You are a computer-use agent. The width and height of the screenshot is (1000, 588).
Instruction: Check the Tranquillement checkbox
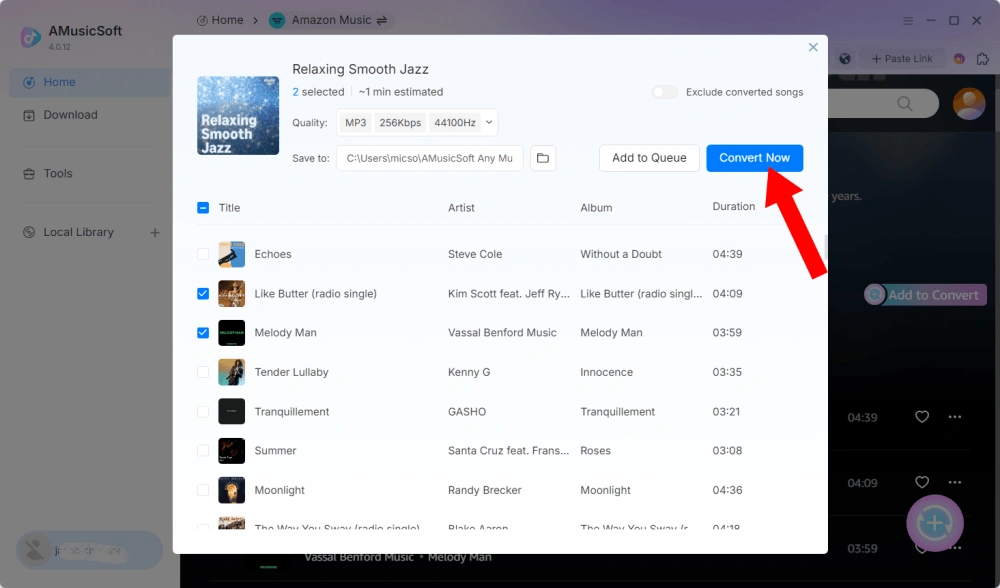(x=203, y=411)
